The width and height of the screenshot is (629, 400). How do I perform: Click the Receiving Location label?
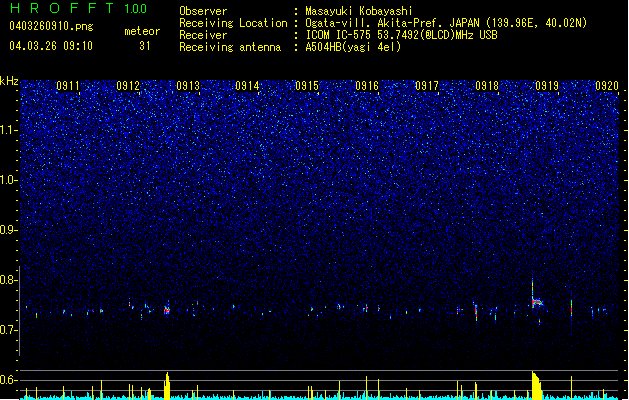click(x=233, y=23)
